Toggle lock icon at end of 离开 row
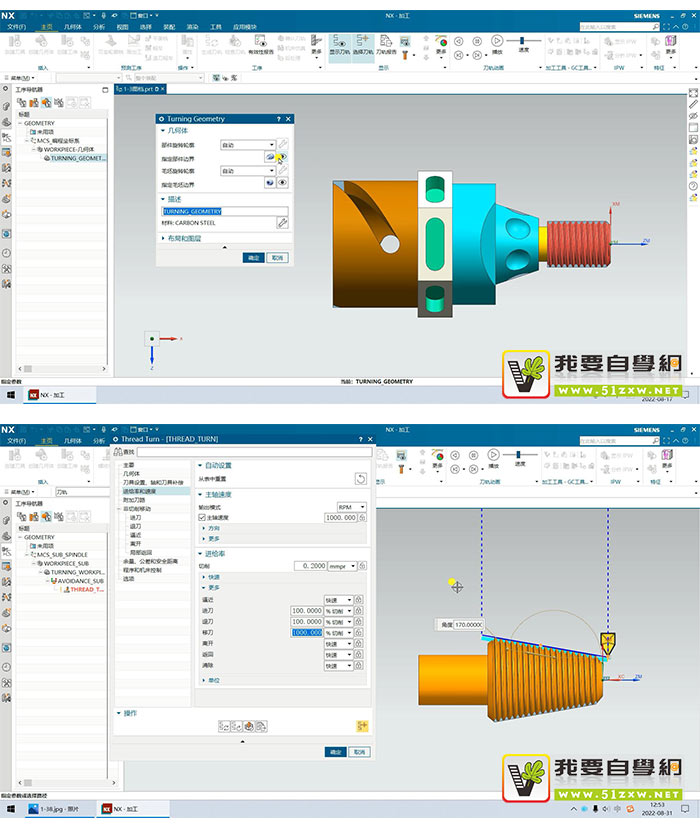This screenshot has width=700, height=826. pos(358,644)
